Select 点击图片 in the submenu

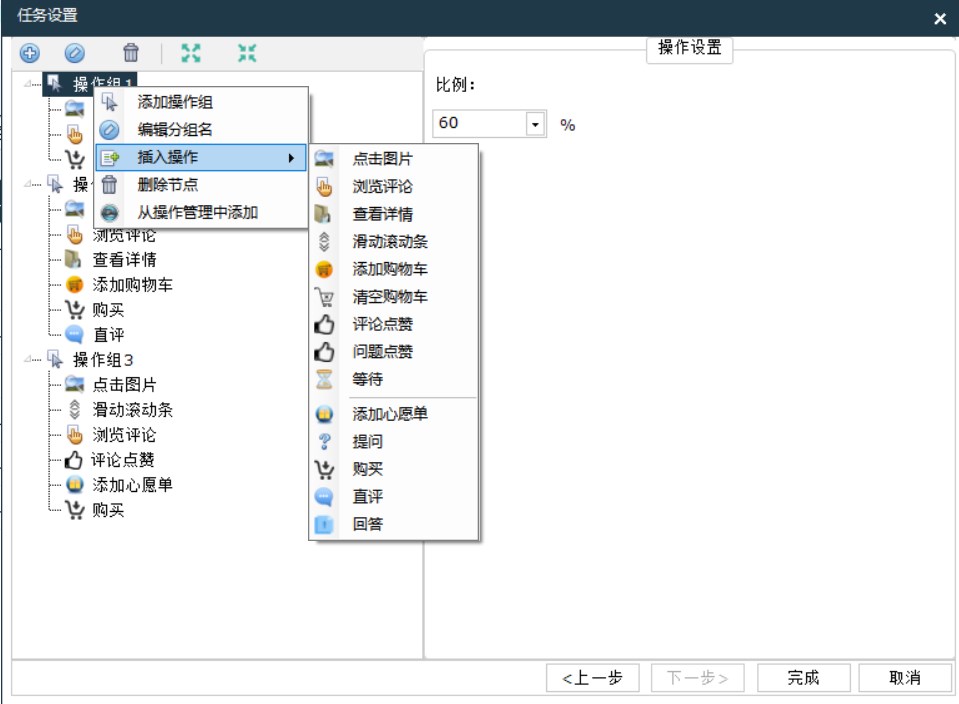pos(394,159)
